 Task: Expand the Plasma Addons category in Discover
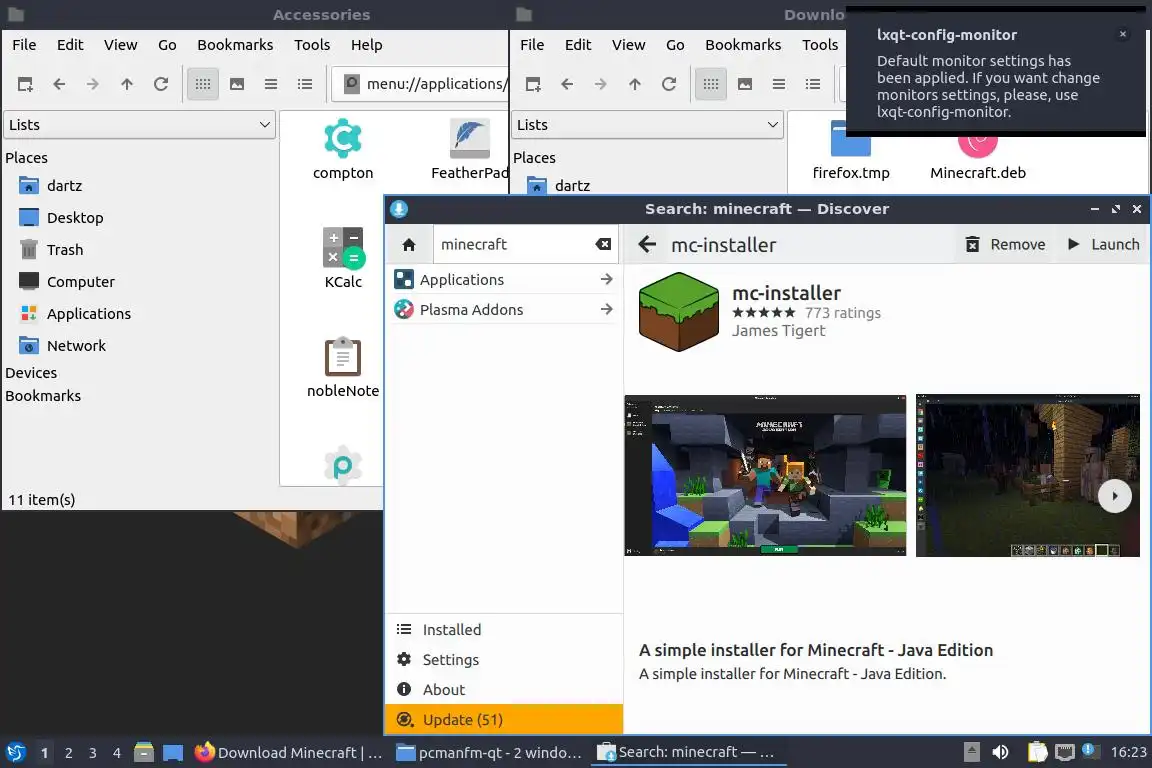(504, 309)
